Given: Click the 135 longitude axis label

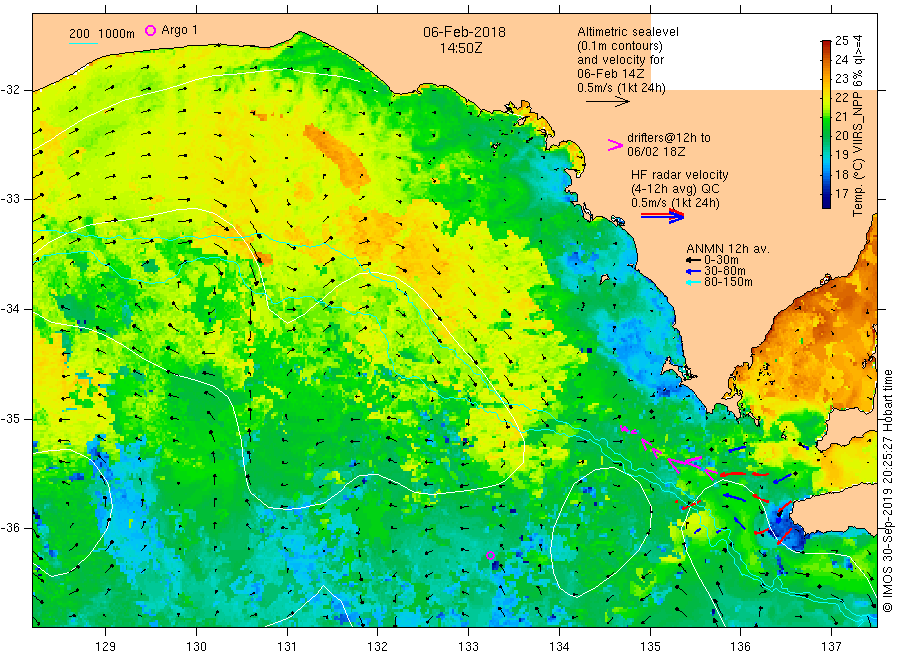Looking at the screenshot, I should coord(650,647).
